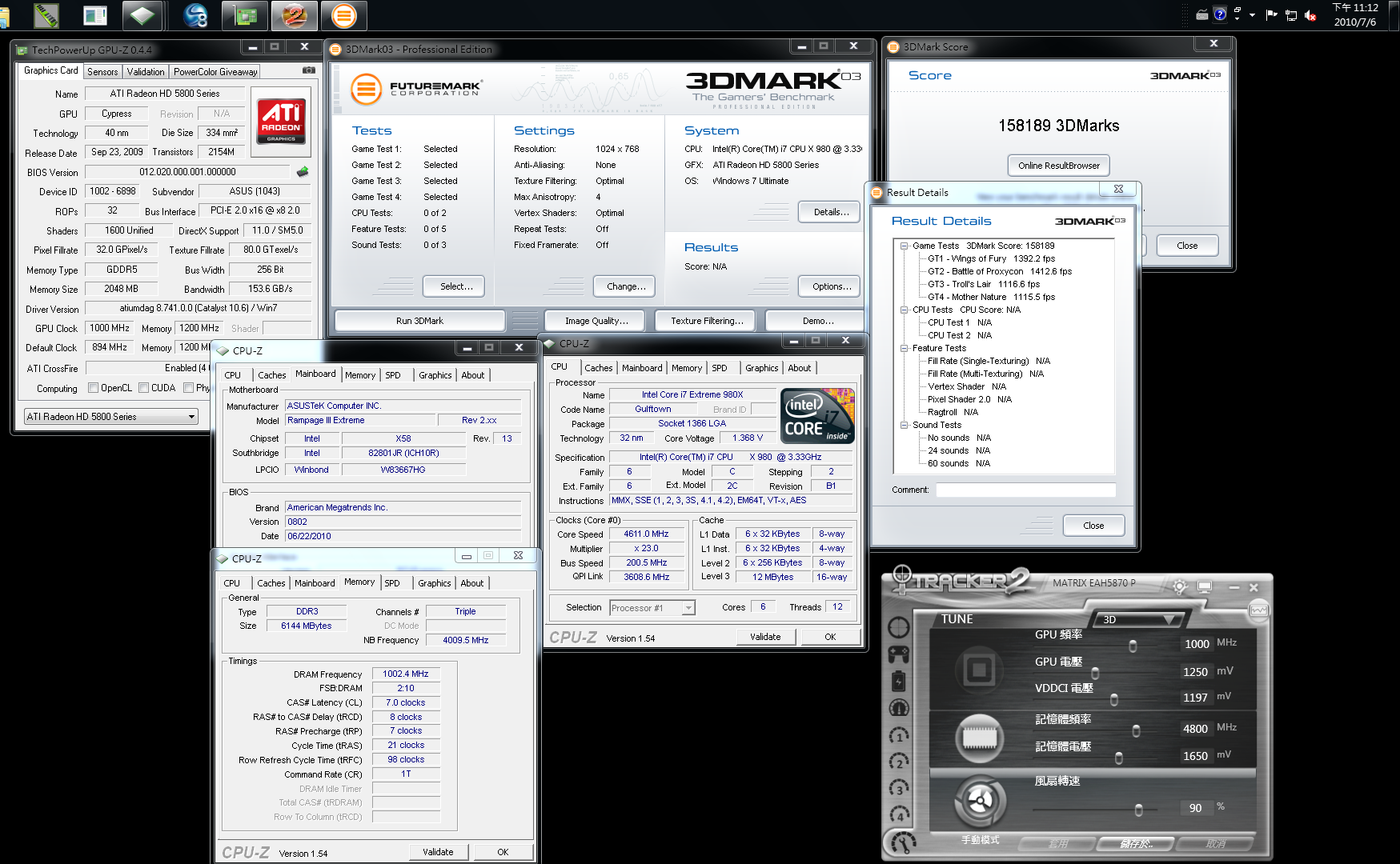This screenshot has width=1400, height=864.
Task: Open the iTracker2 monitoring graph icon
Action: [x=1259, y=610]
